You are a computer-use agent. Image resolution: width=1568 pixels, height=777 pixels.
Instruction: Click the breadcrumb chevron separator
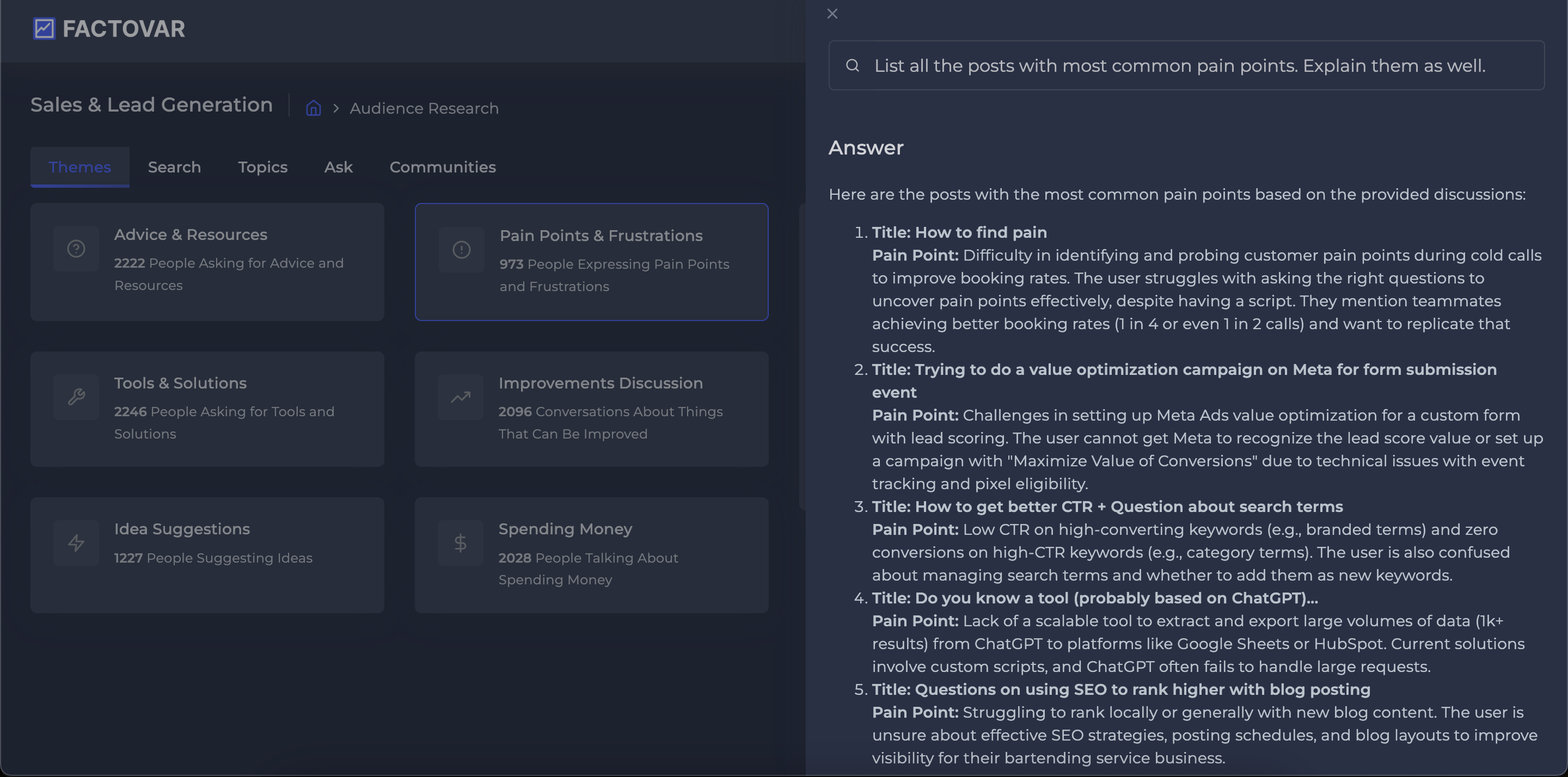pos(335,108)
